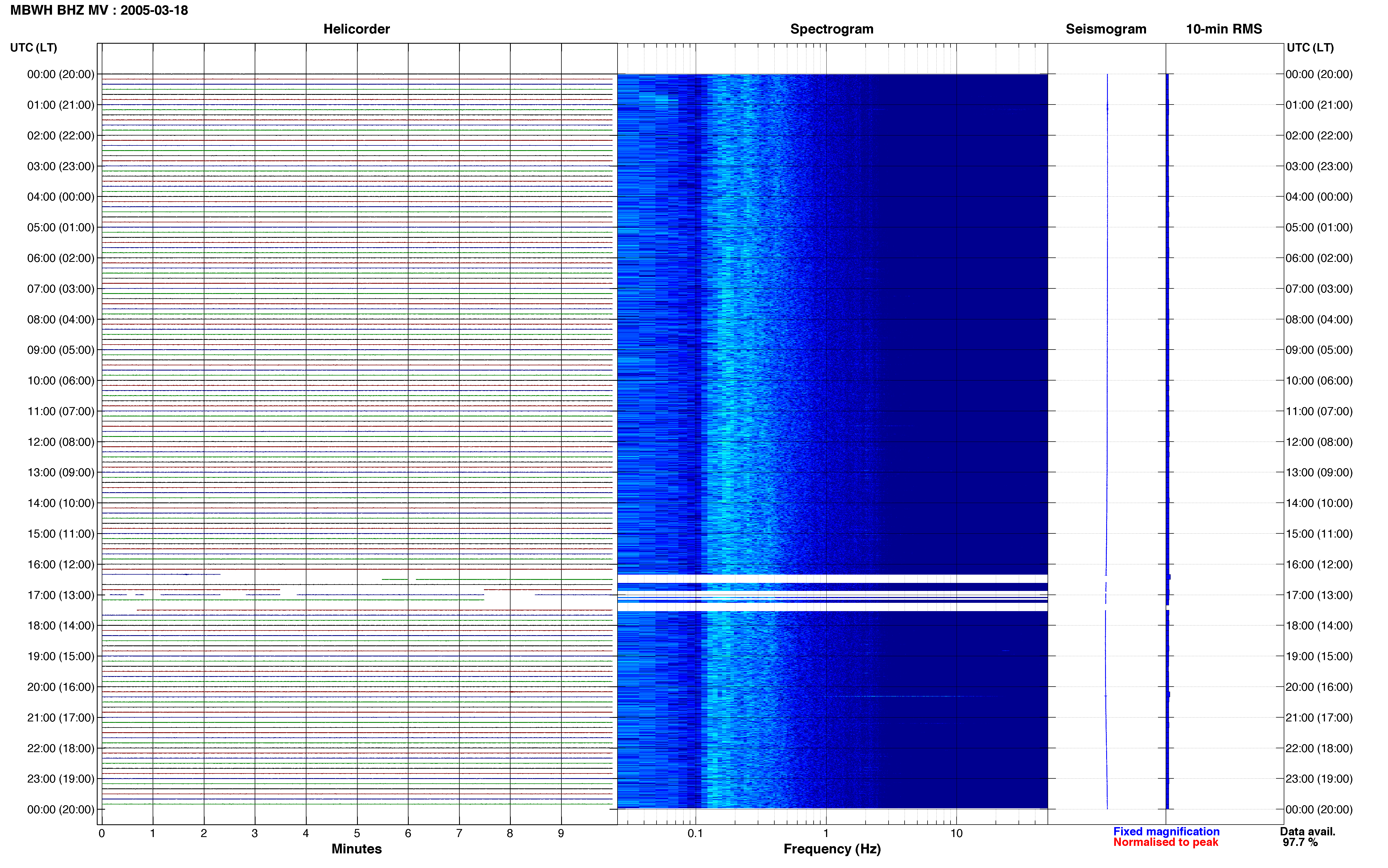Click the left '14:00 (10:00)' time label
Image resolution: width=1388 pixels, height=868 pixels.
pyautogui.click(x=61, y=504)
